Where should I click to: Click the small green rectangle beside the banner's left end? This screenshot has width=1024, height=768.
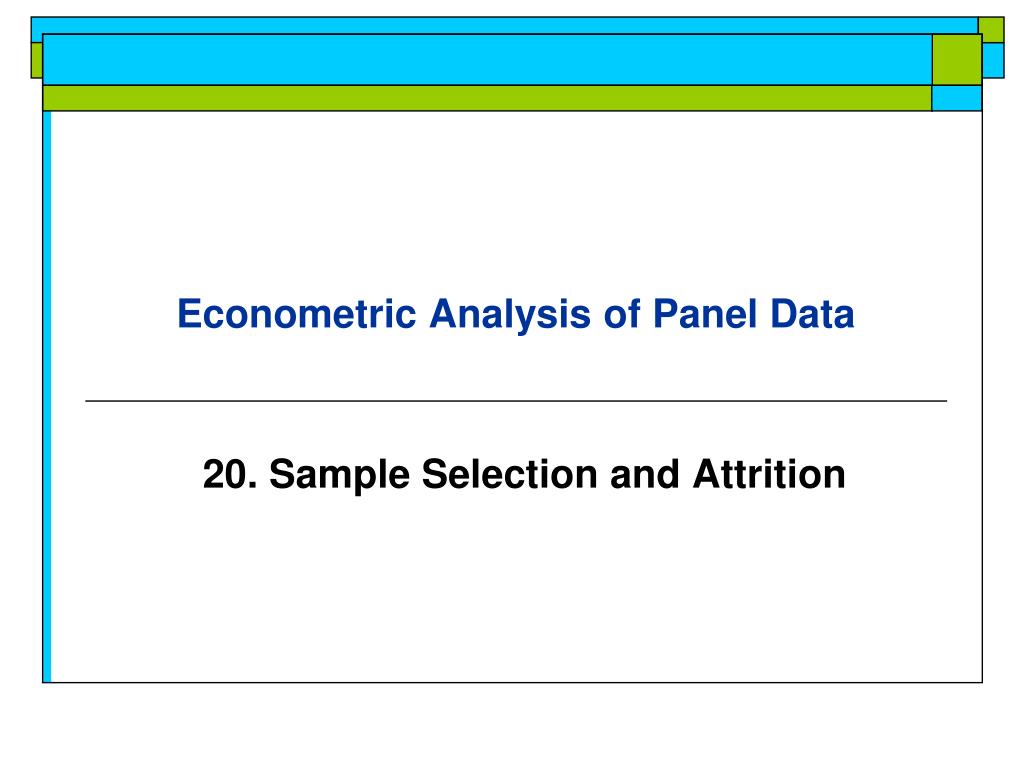pyautogui.click(x=37, y=60)
